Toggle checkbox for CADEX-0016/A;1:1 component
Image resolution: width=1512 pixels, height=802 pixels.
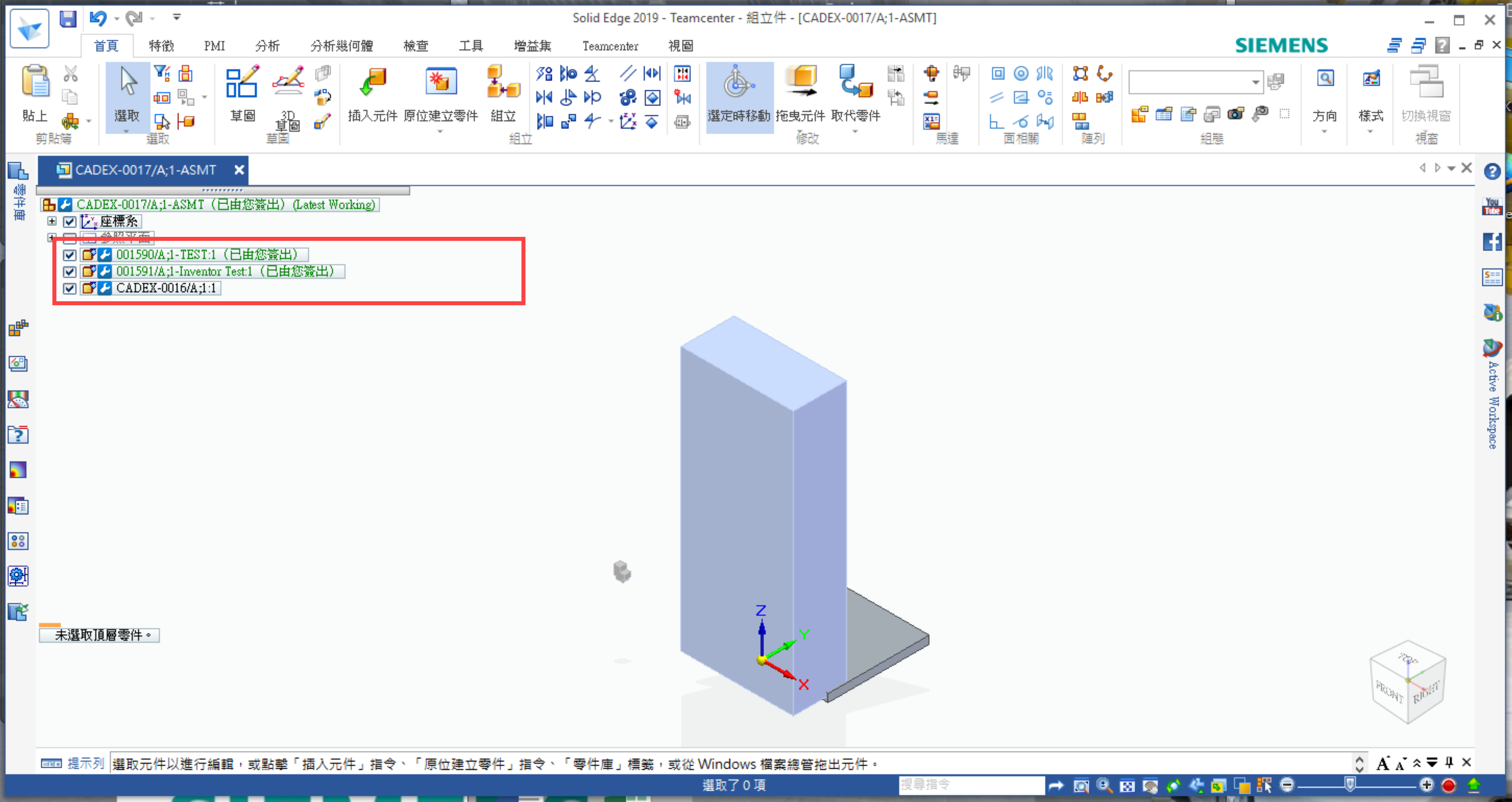tap(70, 288)
